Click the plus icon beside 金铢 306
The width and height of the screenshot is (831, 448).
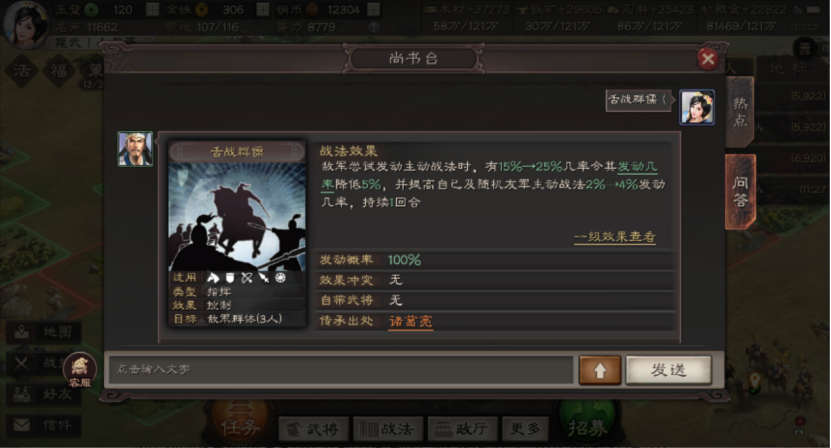click(x=263, y=10)
